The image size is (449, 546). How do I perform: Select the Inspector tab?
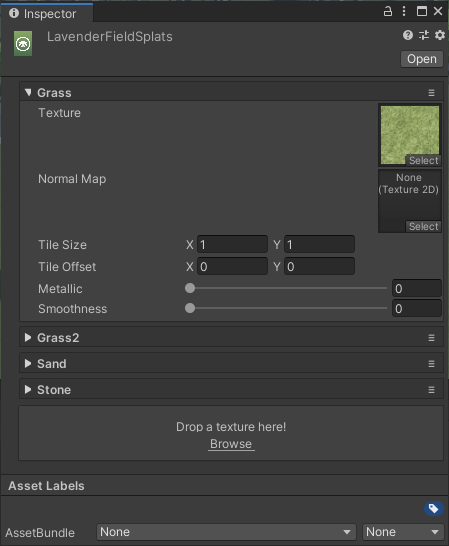[x=47, y=13]
